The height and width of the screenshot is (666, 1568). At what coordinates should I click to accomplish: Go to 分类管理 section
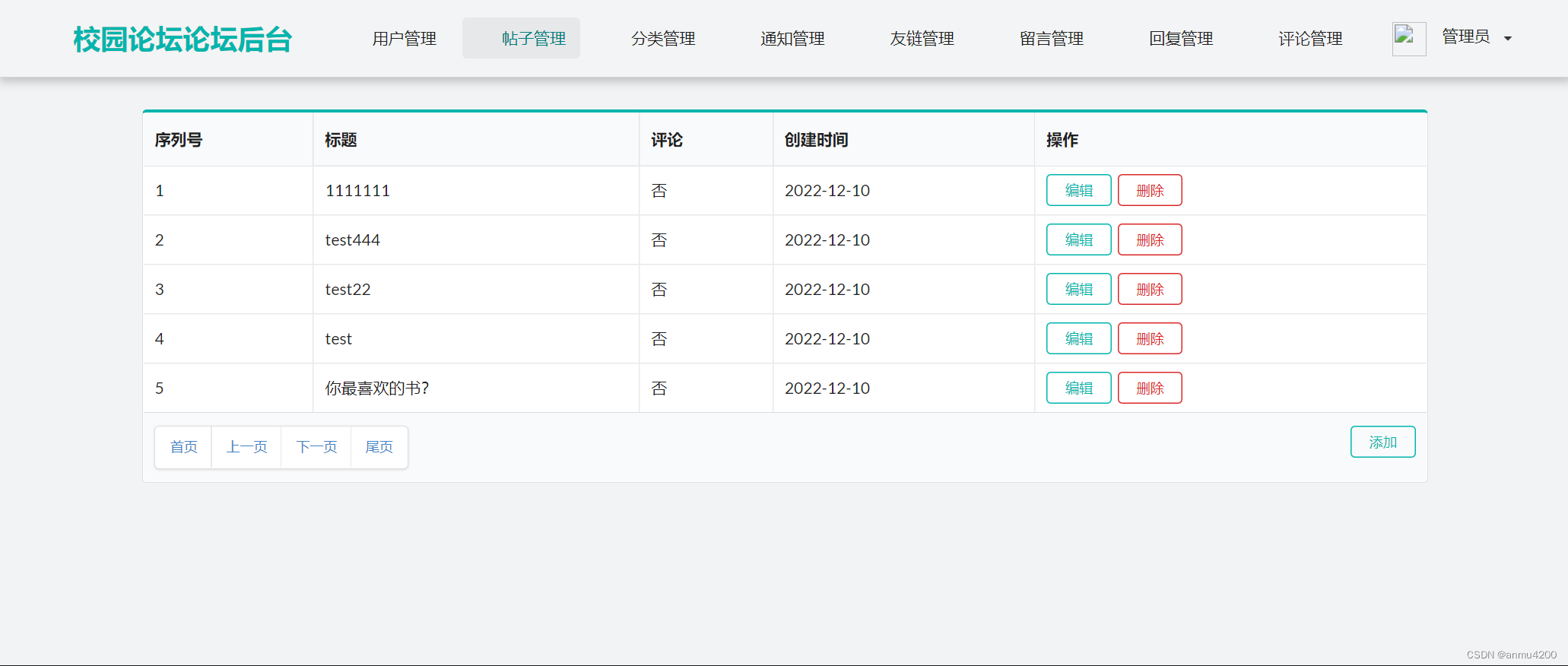(663, 39)
